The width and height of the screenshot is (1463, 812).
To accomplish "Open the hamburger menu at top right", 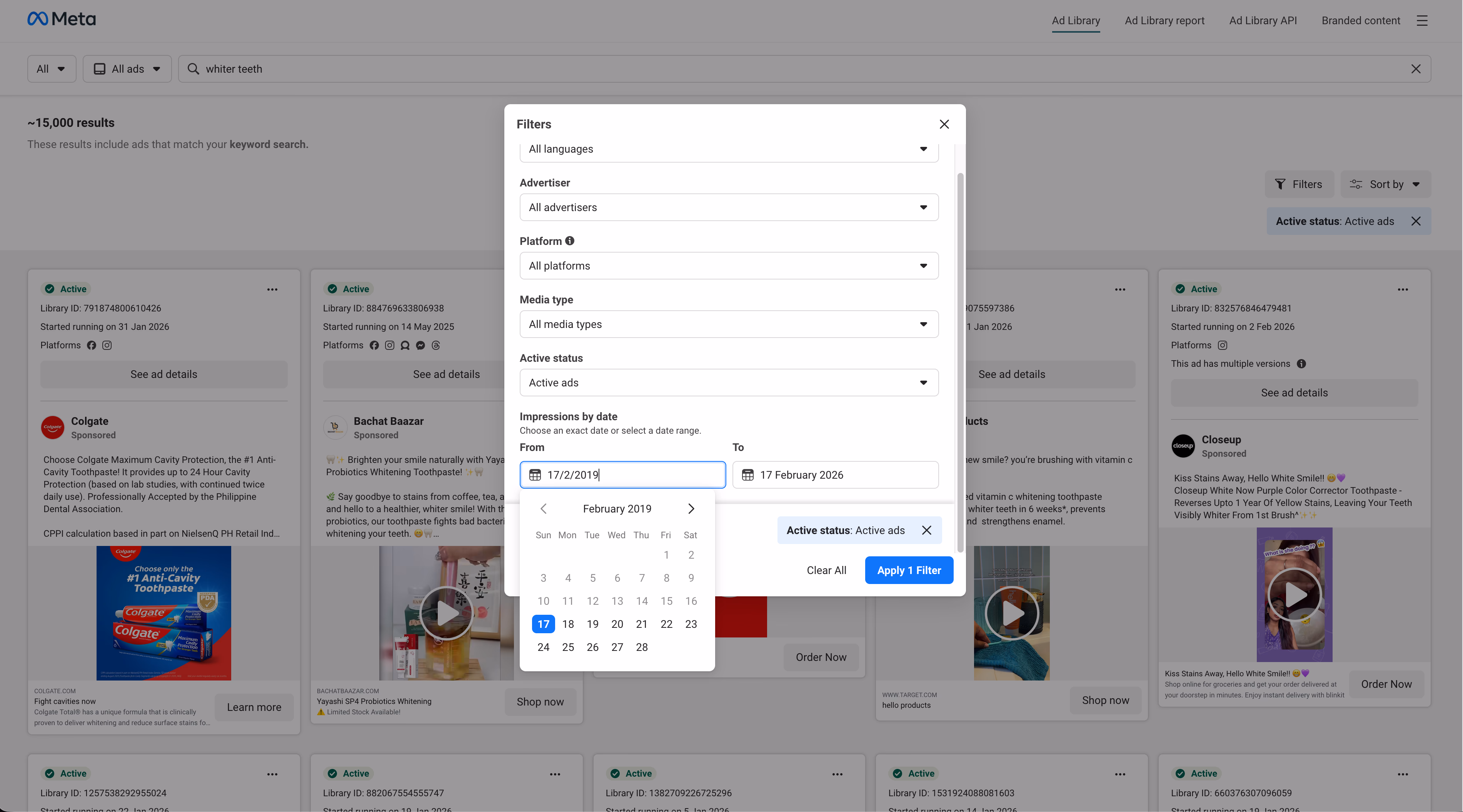I will (x=1423, y=20).
